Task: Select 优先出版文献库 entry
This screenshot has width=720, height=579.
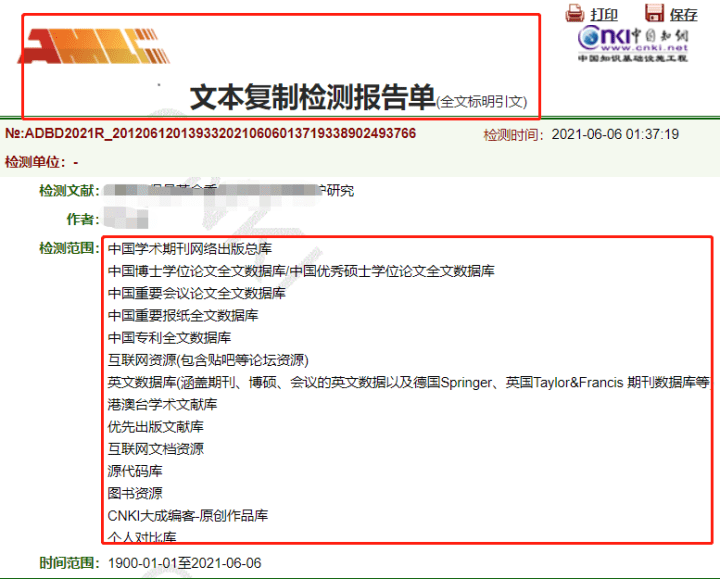Action: [x=155, y=427]
